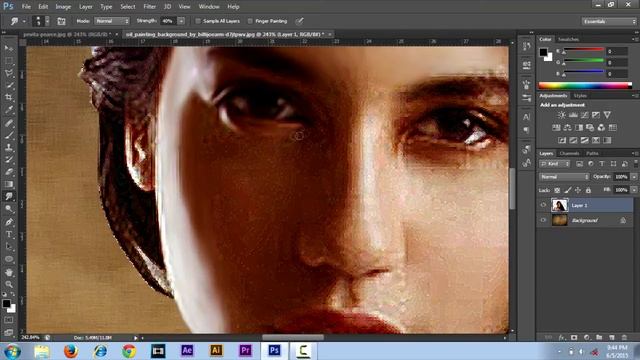Open Chrome from taskbar
This screenshot has width=640, height=360.
[129, 351]
